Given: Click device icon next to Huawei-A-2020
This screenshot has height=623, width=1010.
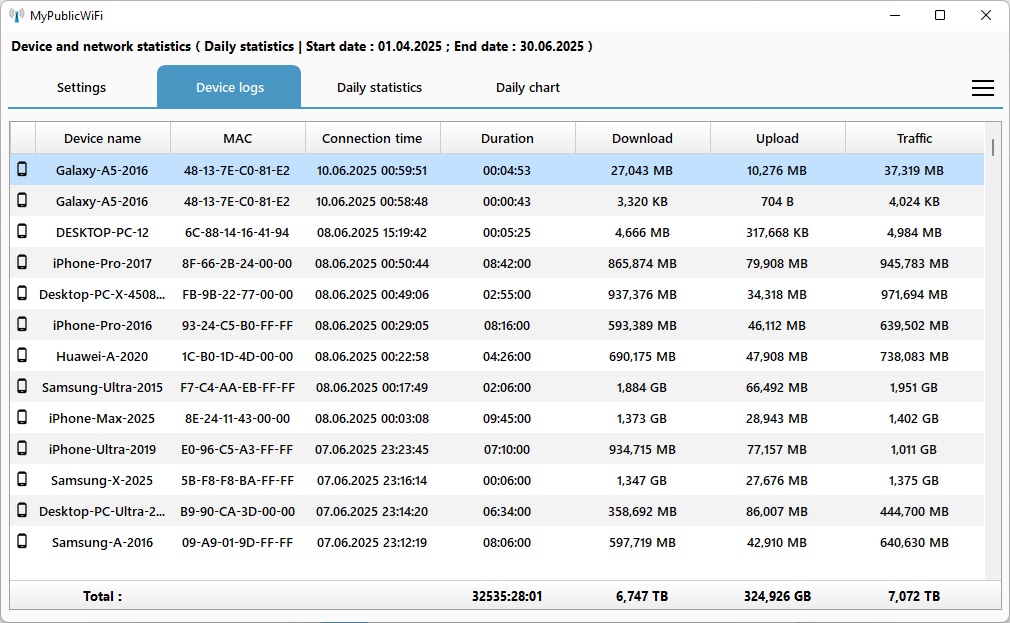Looking at the screenshot, I should click(x=22, y=356).
